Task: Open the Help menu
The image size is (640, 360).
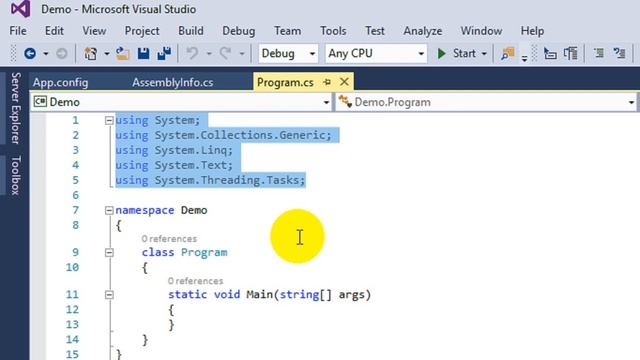Action: (532, 31)
